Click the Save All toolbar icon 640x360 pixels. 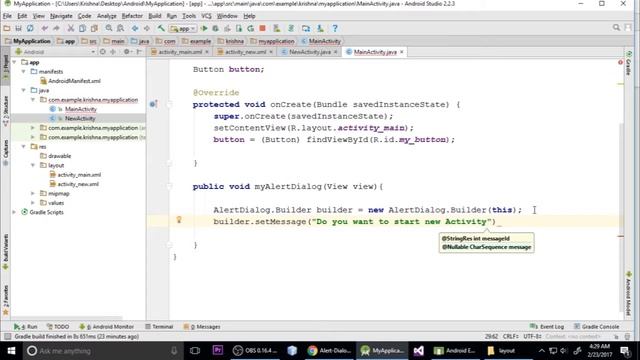(x=18, y=28)
